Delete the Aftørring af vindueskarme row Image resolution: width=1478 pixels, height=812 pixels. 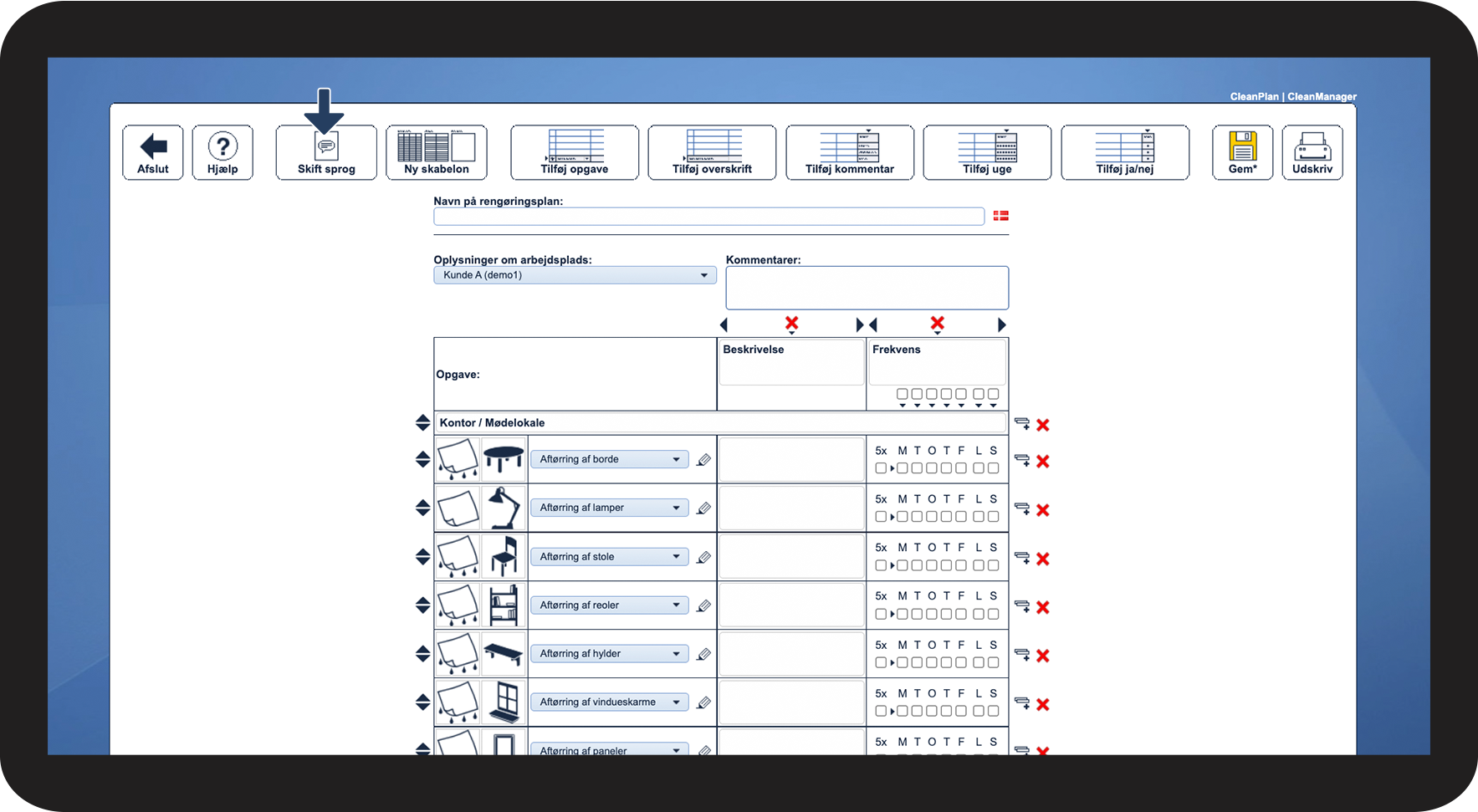coord(1043,704)
